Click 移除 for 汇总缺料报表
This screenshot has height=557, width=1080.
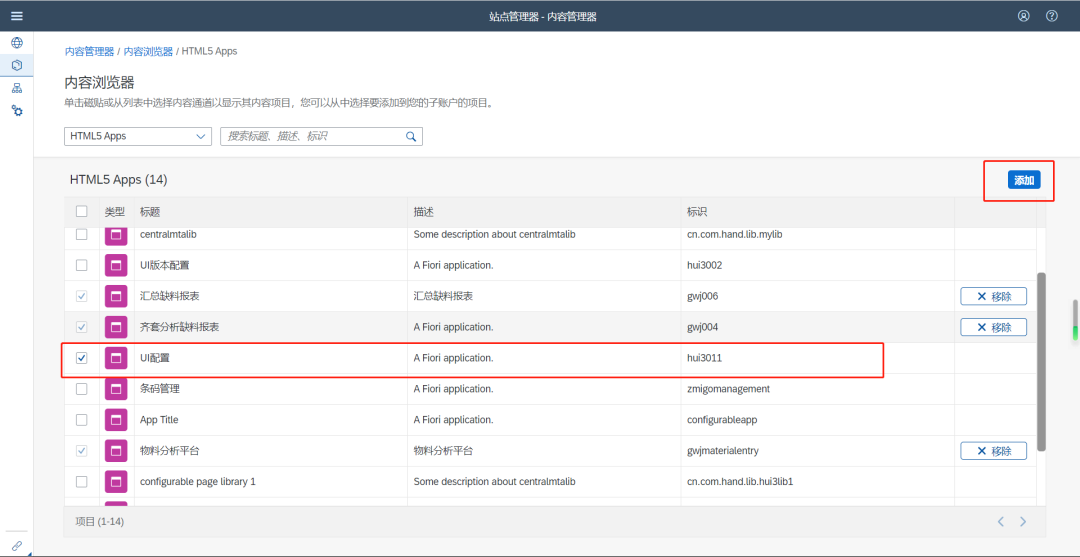coord(994,297)
